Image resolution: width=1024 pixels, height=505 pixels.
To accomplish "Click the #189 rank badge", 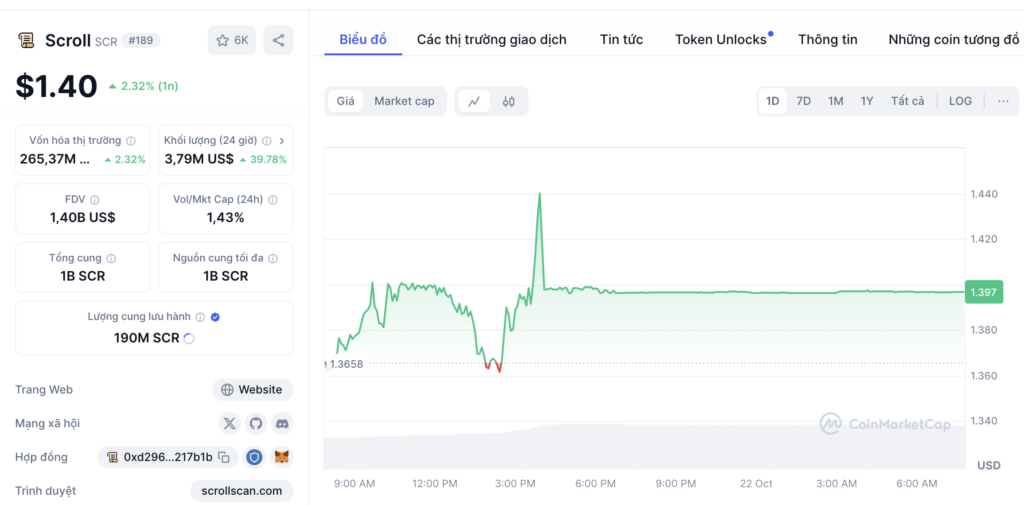I will coord(140,41).
